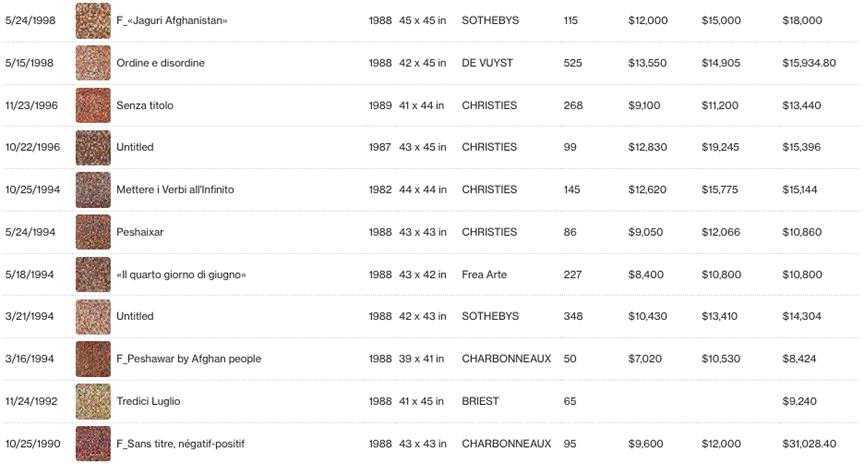
Task: Select the Tredici Luglio title text
Action: 148,401
